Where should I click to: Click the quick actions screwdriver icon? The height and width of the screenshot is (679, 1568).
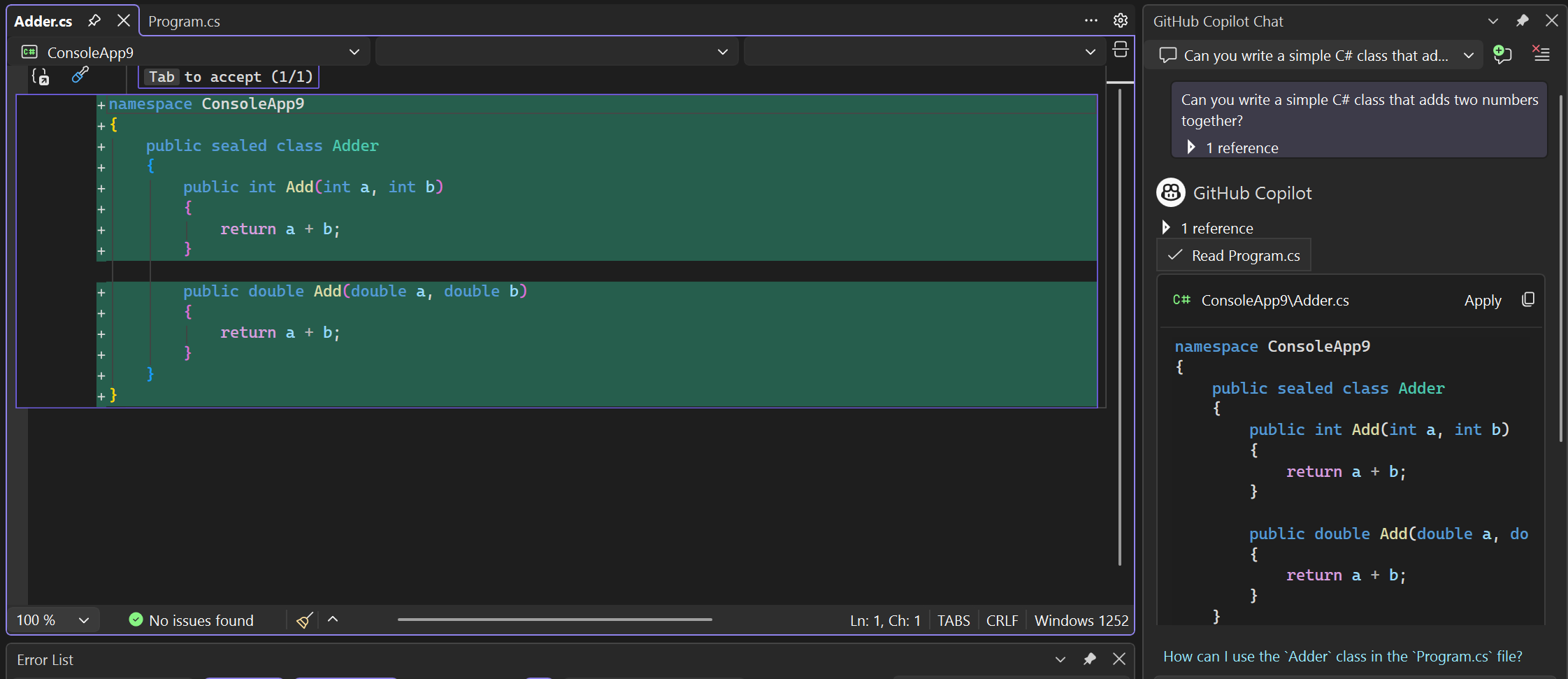80,75
